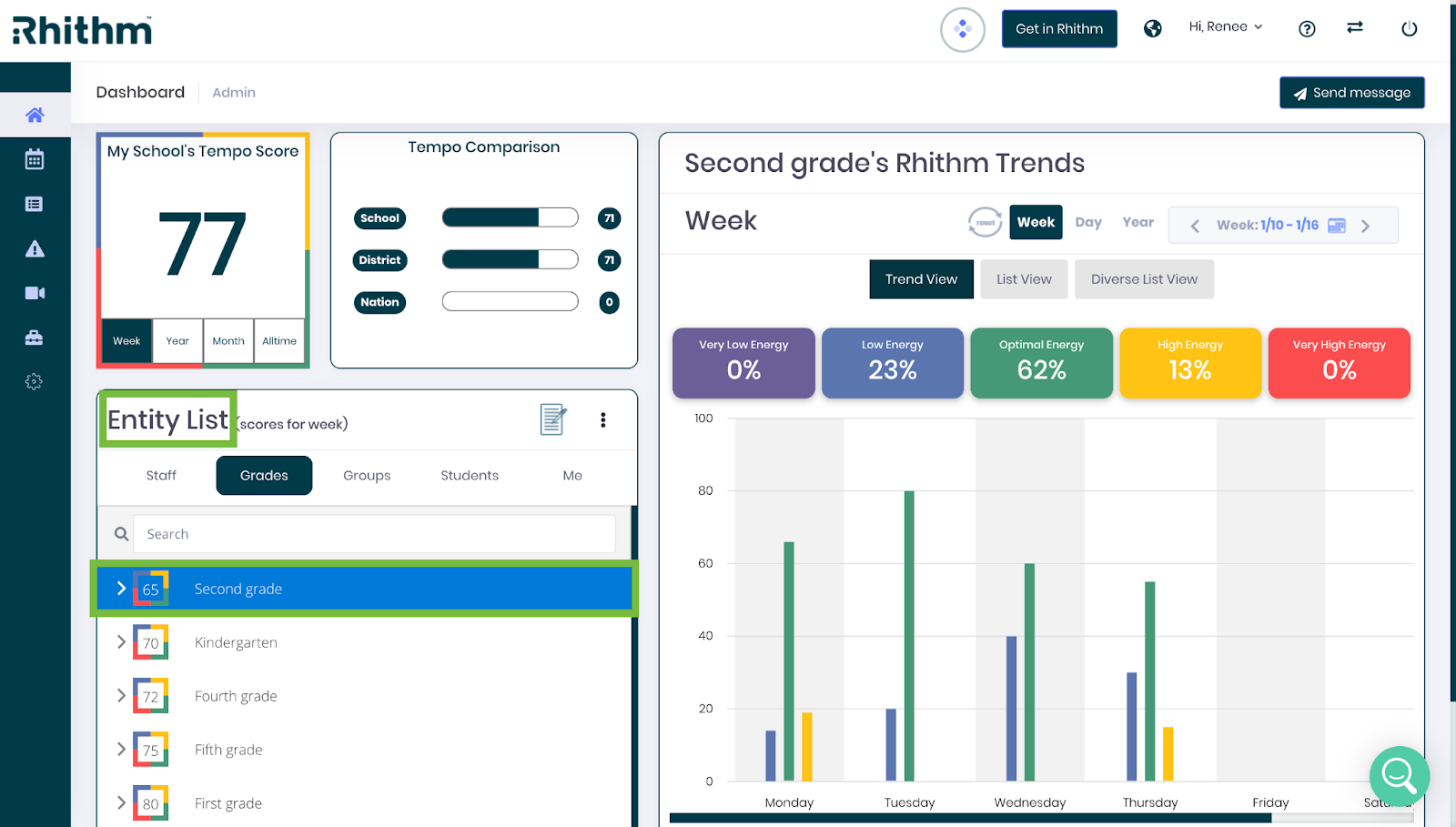Viewport: 1456px width, 827px height.
Task: Open the Entity List notes icon
Action: point(553,419)
